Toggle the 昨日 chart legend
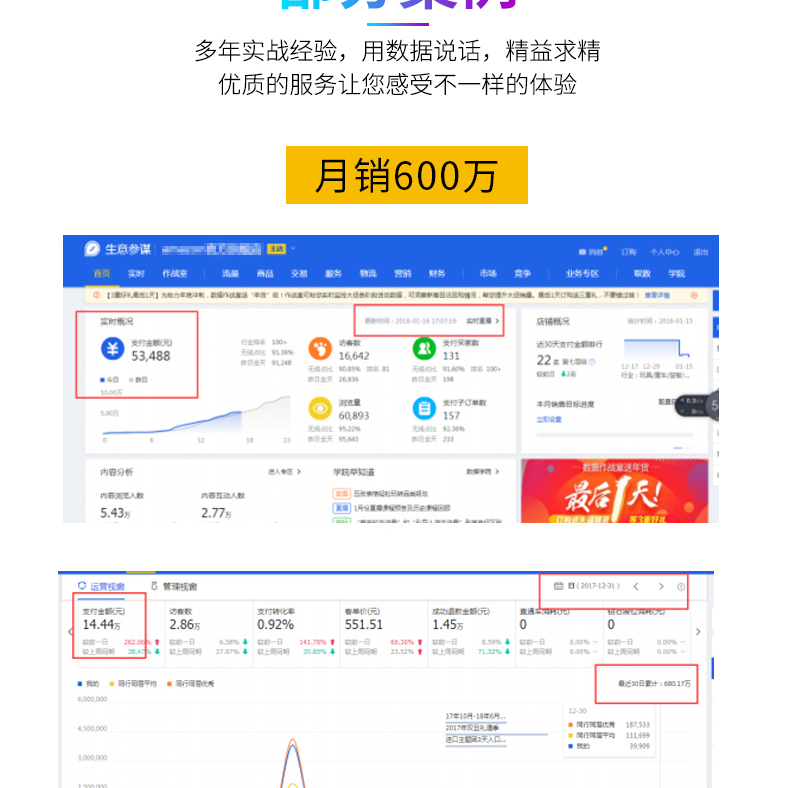The width and height of the screenshot is (790, 788). coord(139,379)
